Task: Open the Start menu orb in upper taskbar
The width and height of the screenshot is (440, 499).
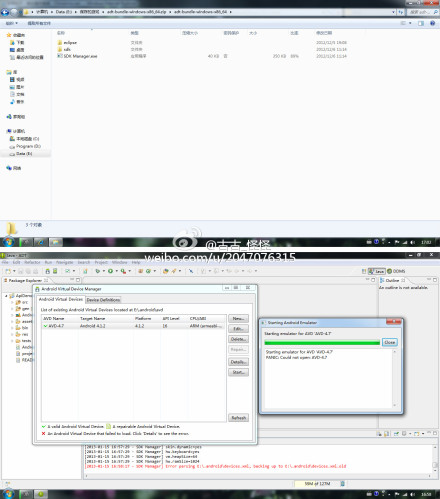Action: 8,242
